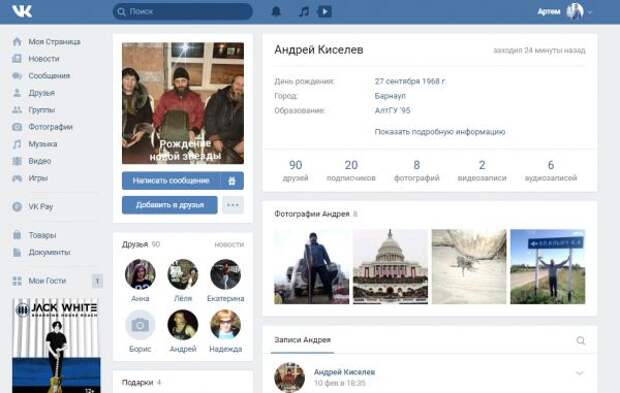Open the Capitol building photo
620x393 pixels.
pyautogui.click(x=390, y=266)
